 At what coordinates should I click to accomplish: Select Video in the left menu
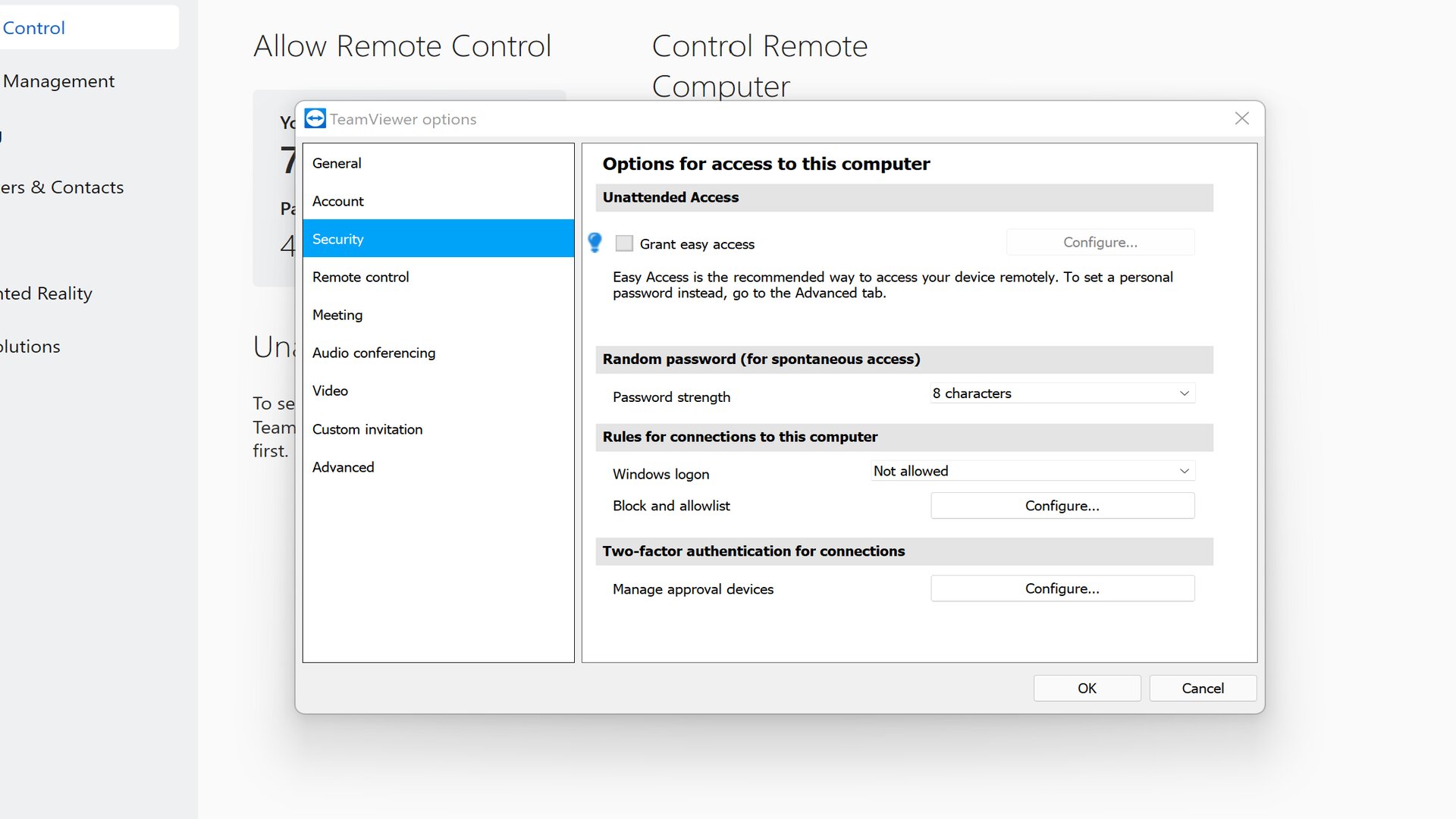point(330,390)
